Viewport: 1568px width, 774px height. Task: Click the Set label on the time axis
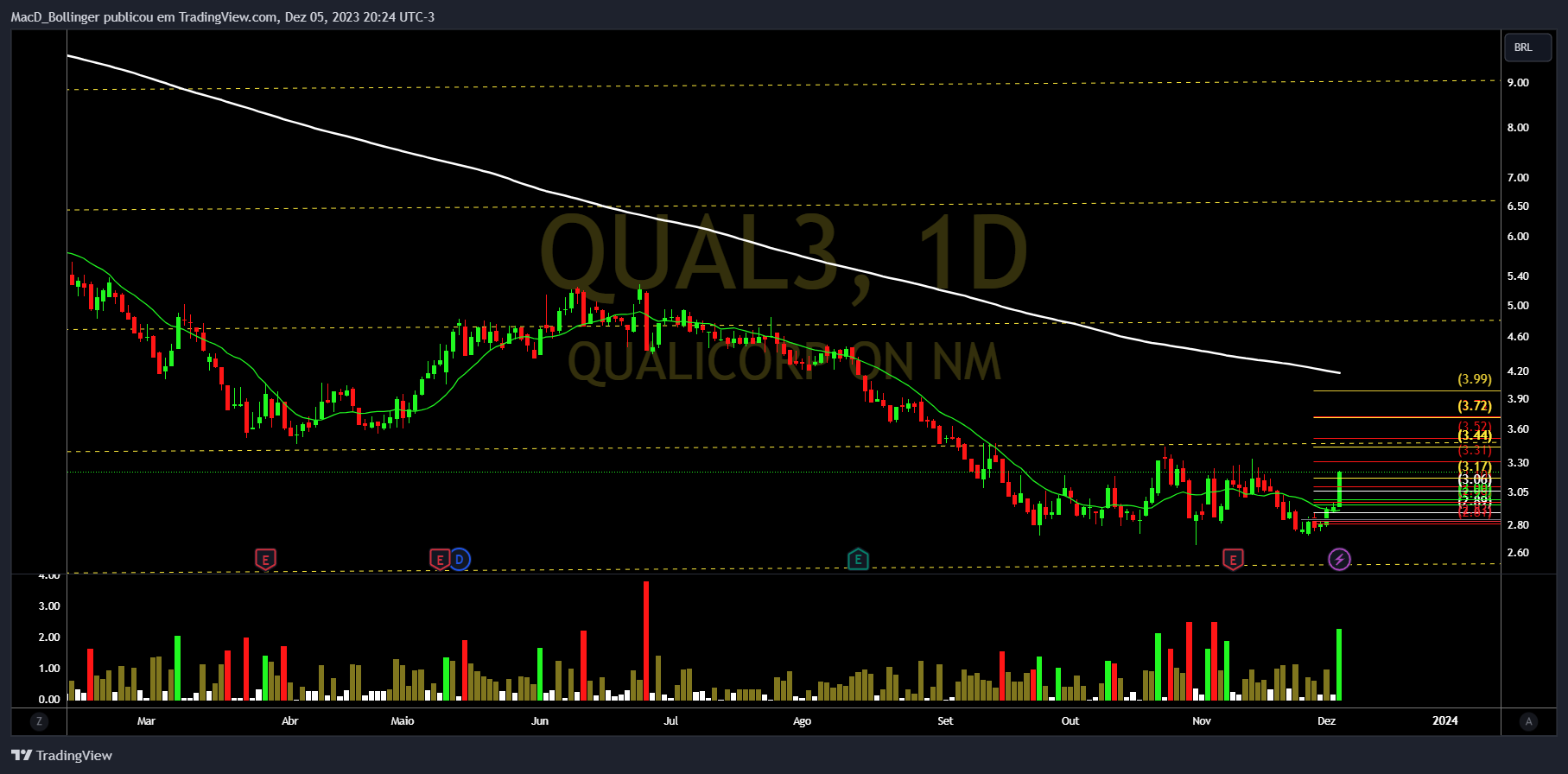[946, 721]
